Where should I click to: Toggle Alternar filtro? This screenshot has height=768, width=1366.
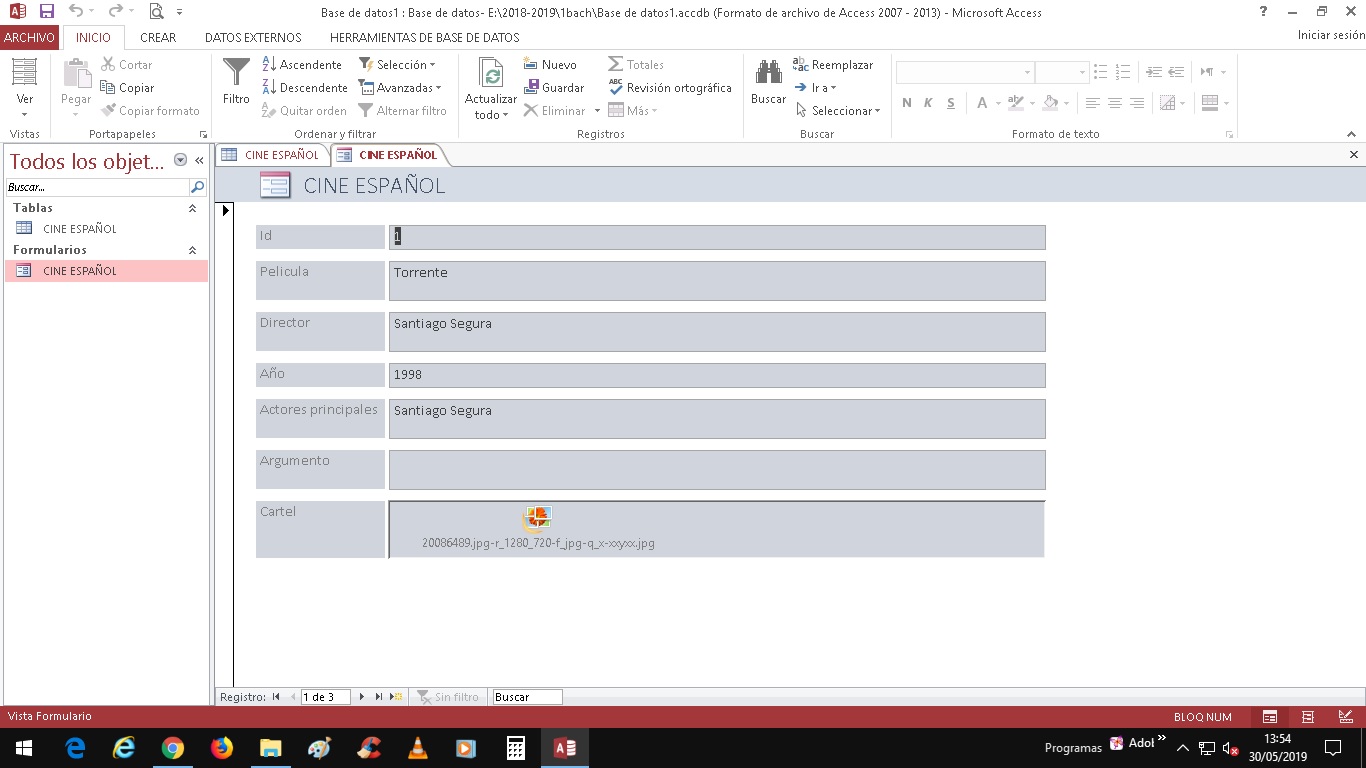click(402, 111)
